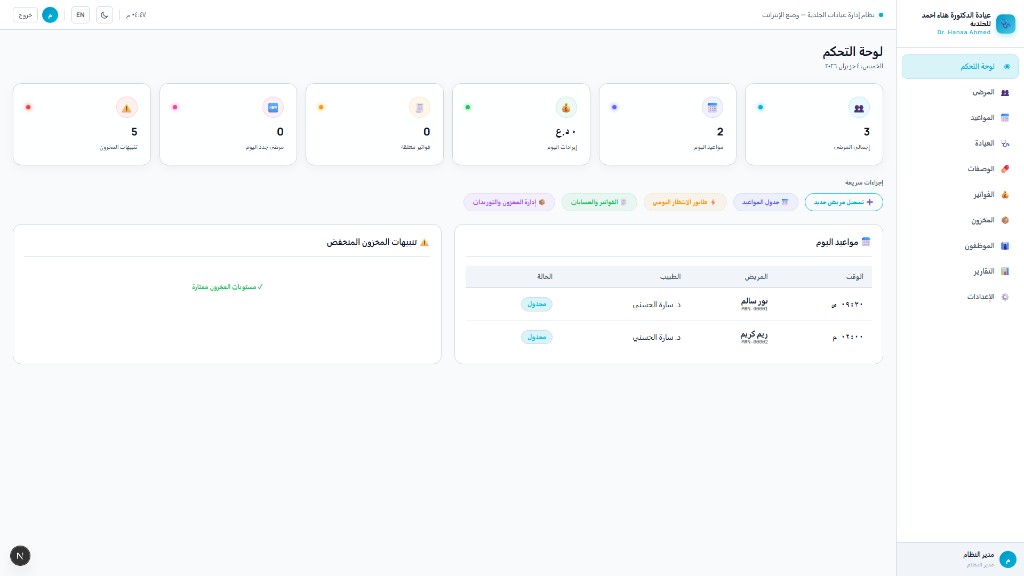Click the الوقت column header
This screenshot has width=1024, height=576.
coord(855,277)
